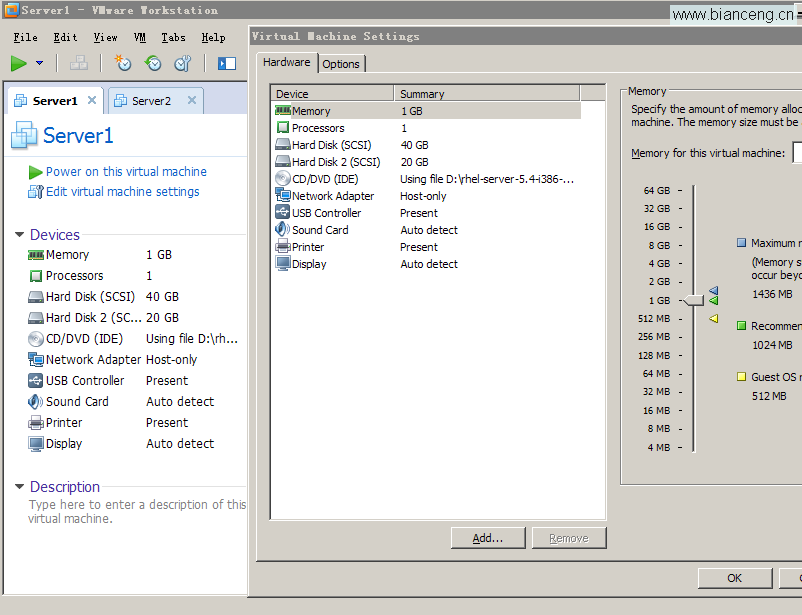Select CD/DVD (IDE) in hardware device list
The image size is (802, 615).
coord(427,179)
